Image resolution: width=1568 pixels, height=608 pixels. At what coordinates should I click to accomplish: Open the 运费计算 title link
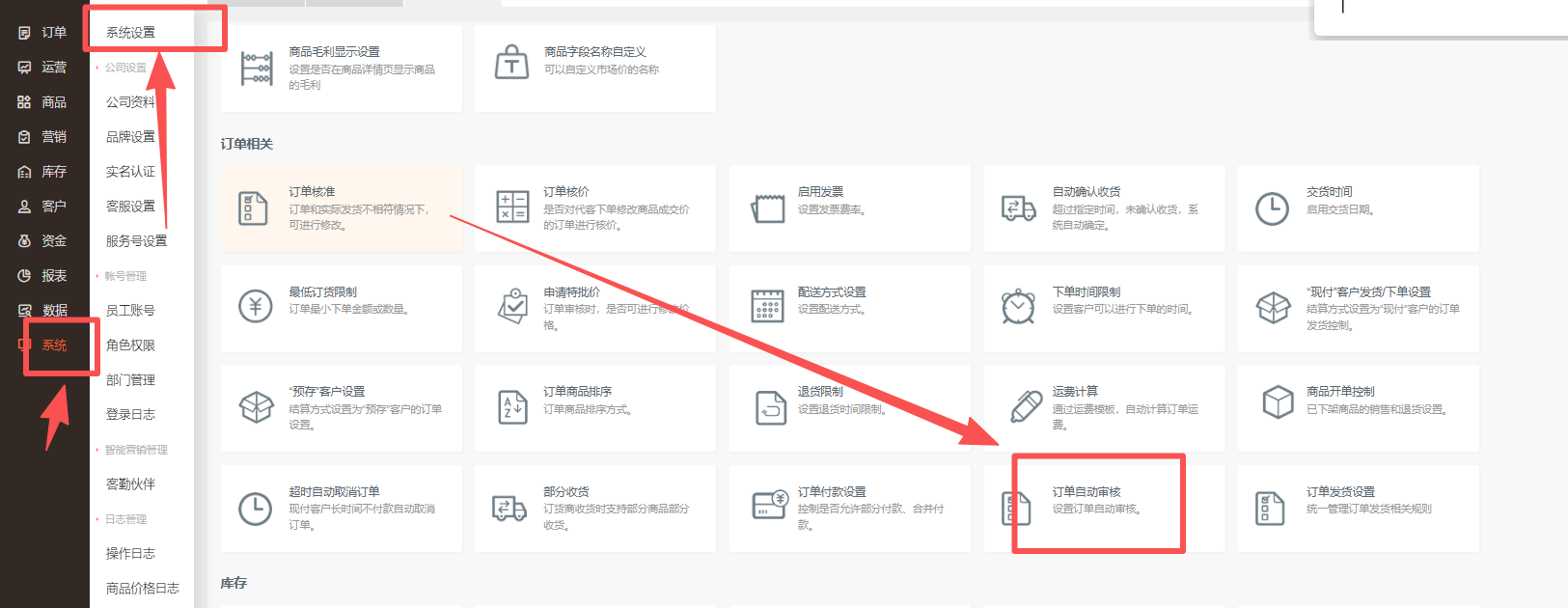click(1075, 392)
